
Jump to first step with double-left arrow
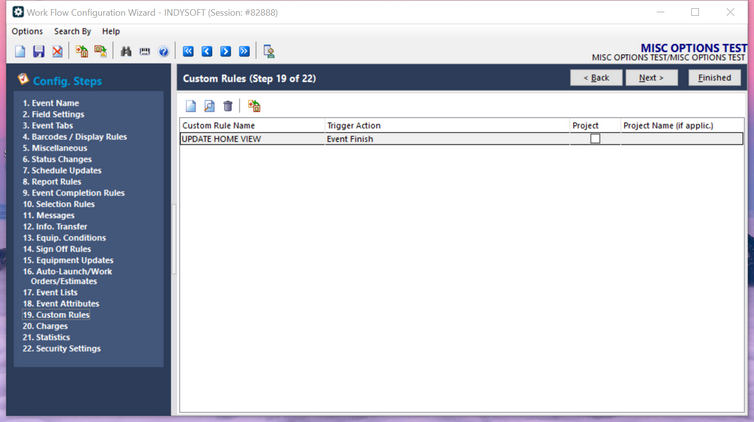click(188, 51)
